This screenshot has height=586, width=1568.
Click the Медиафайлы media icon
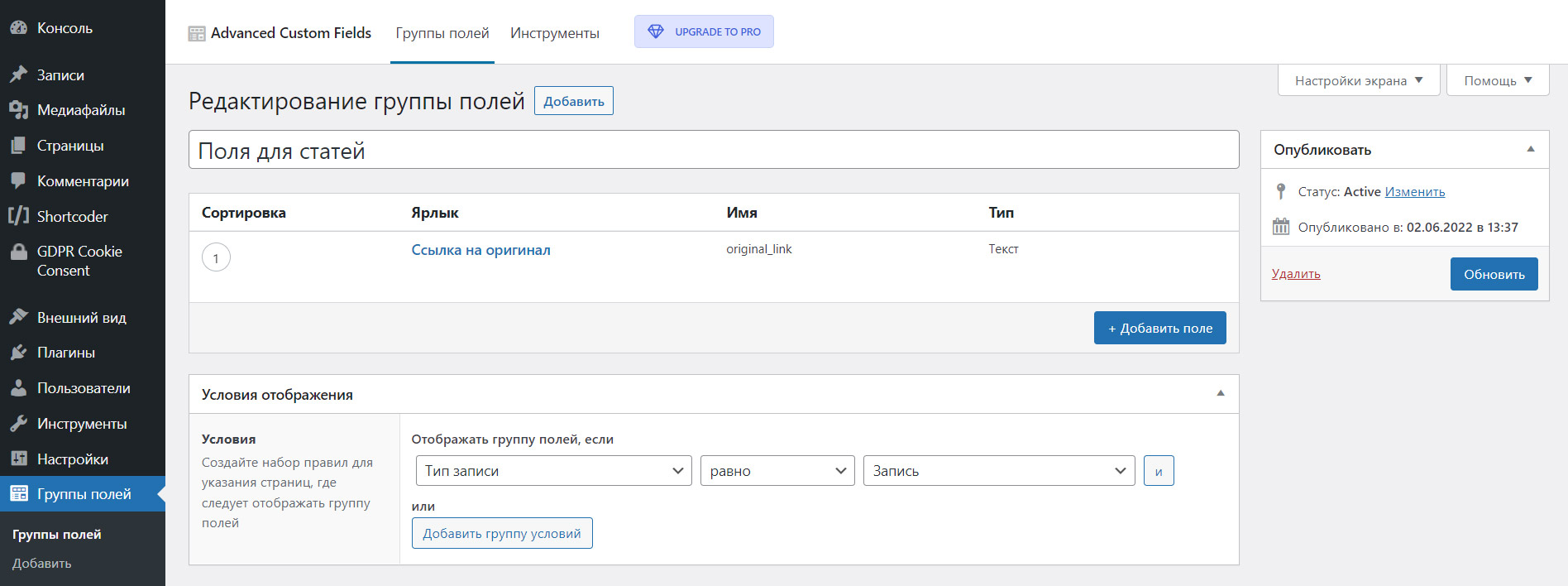(18, 109)
